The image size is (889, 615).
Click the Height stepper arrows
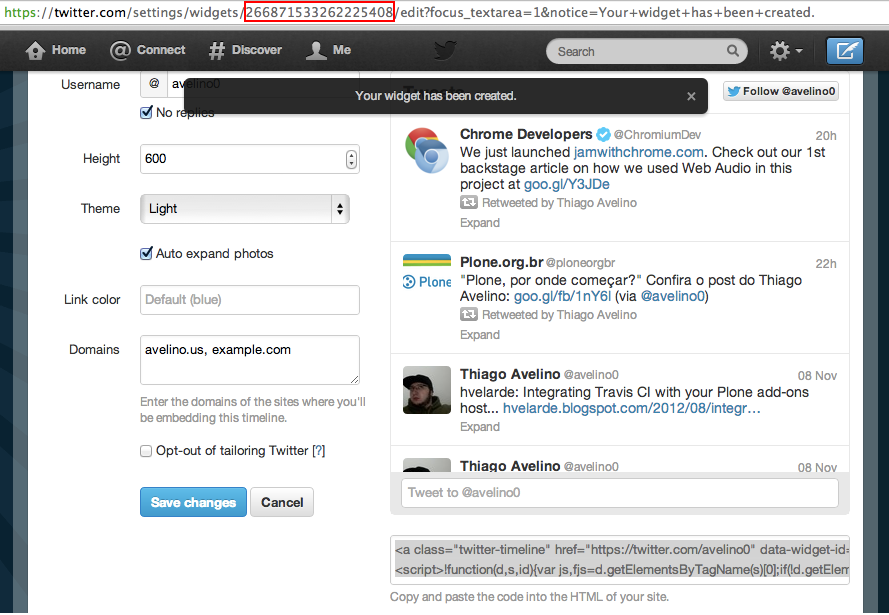click(352, 159)
